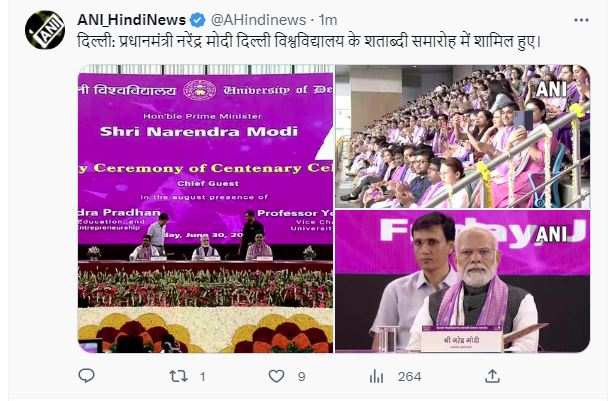The height and width of the screenshot is (401, 614).
Task: Open the @AHindinews handle link
Action: tap(258, 20)
